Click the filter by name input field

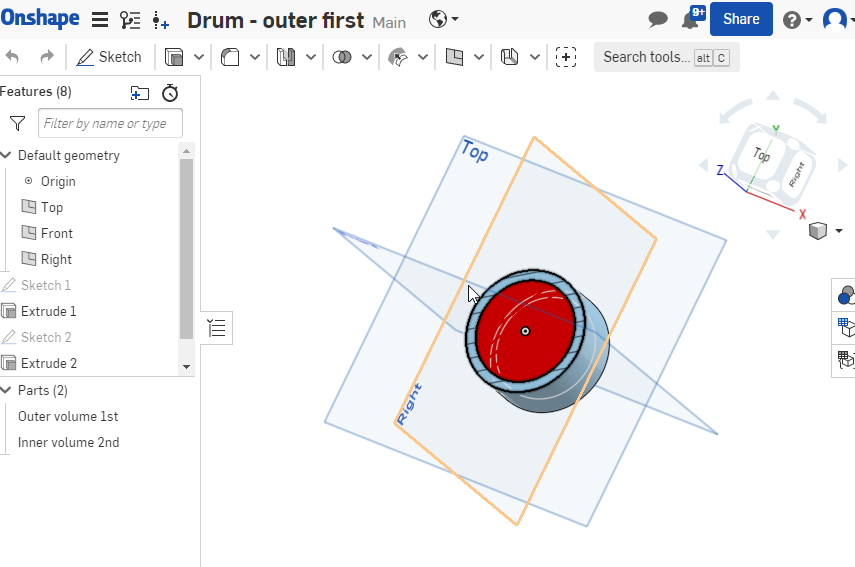point(110,123)
